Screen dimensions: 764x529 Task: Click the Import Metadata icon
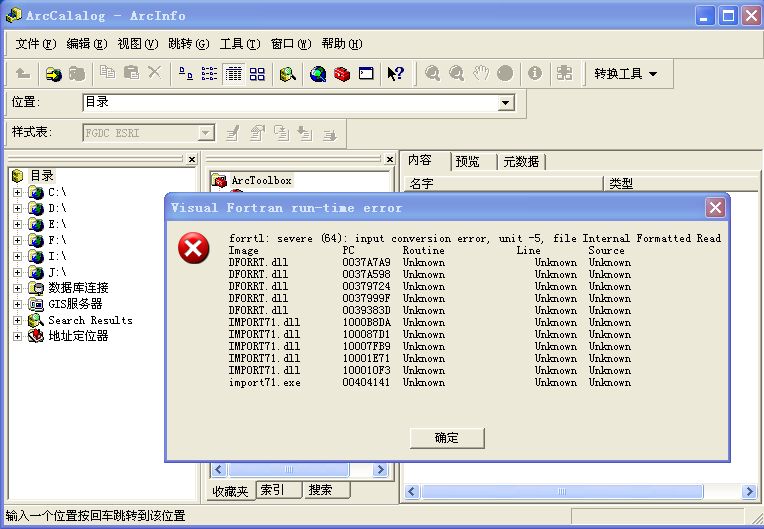[x=305, y=133]
